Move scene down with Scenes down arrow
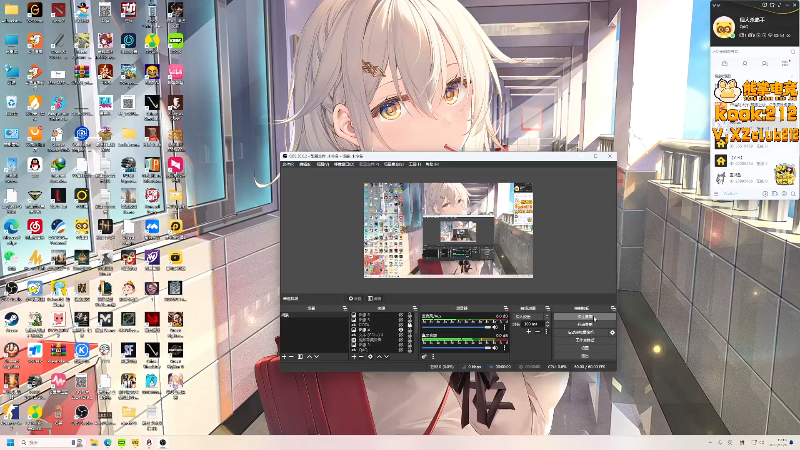 [x=316, y=357]
